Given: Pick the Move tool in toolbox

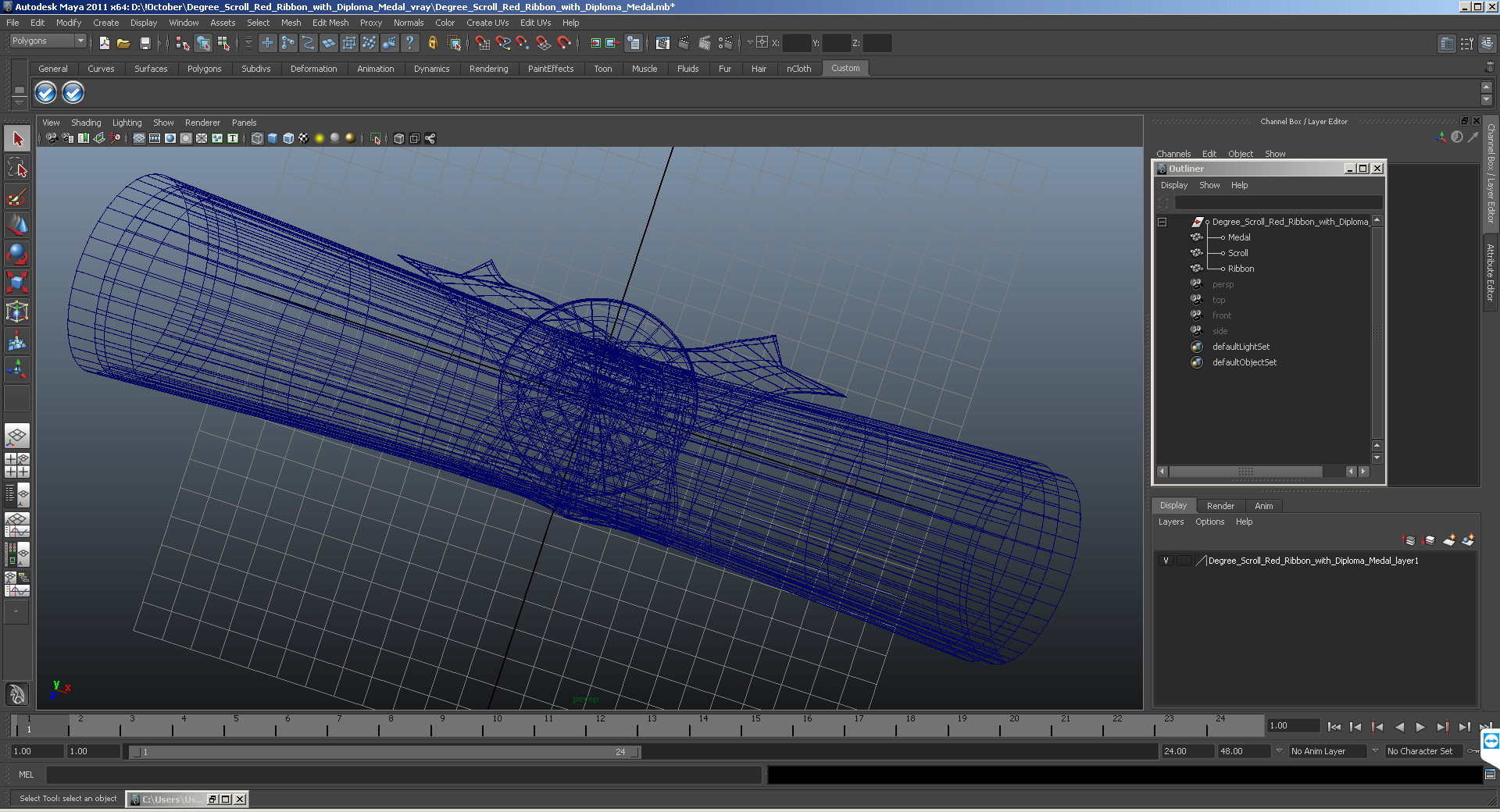Looking at the screenshot, I should [17, 225].
